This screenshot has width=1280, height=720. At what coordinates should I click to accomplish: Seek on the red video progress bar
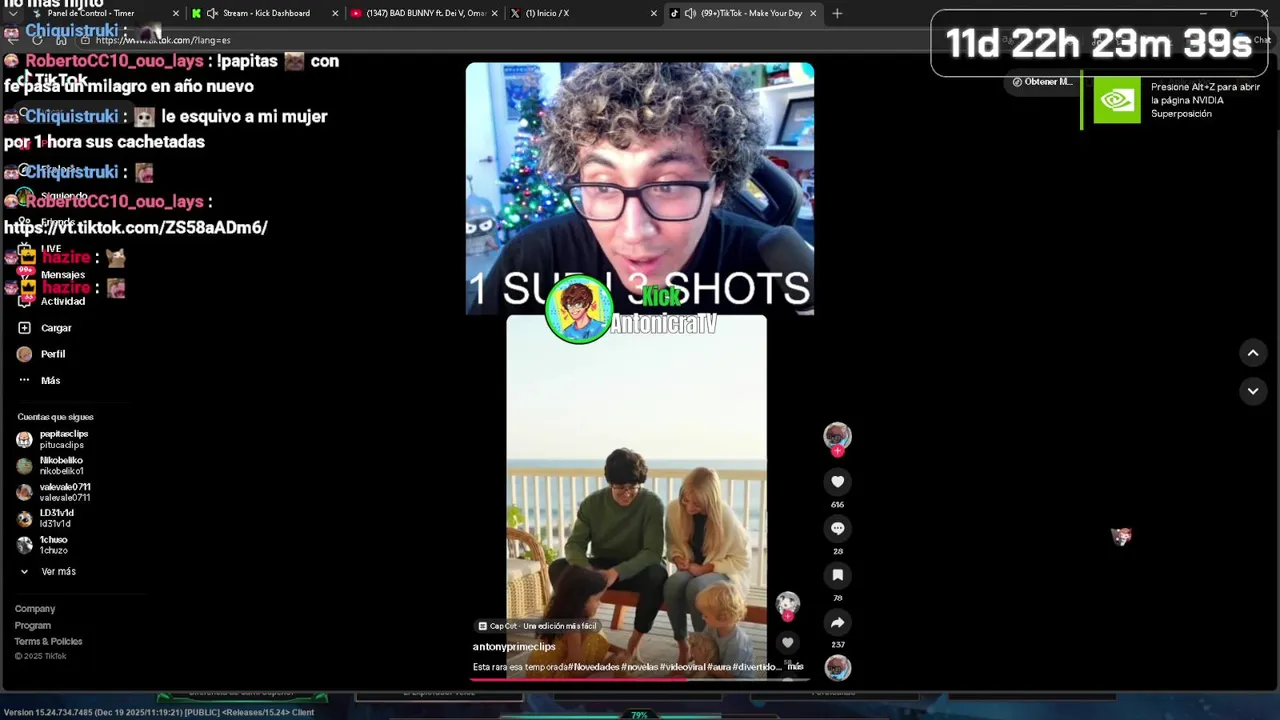[x=639, y=679]
